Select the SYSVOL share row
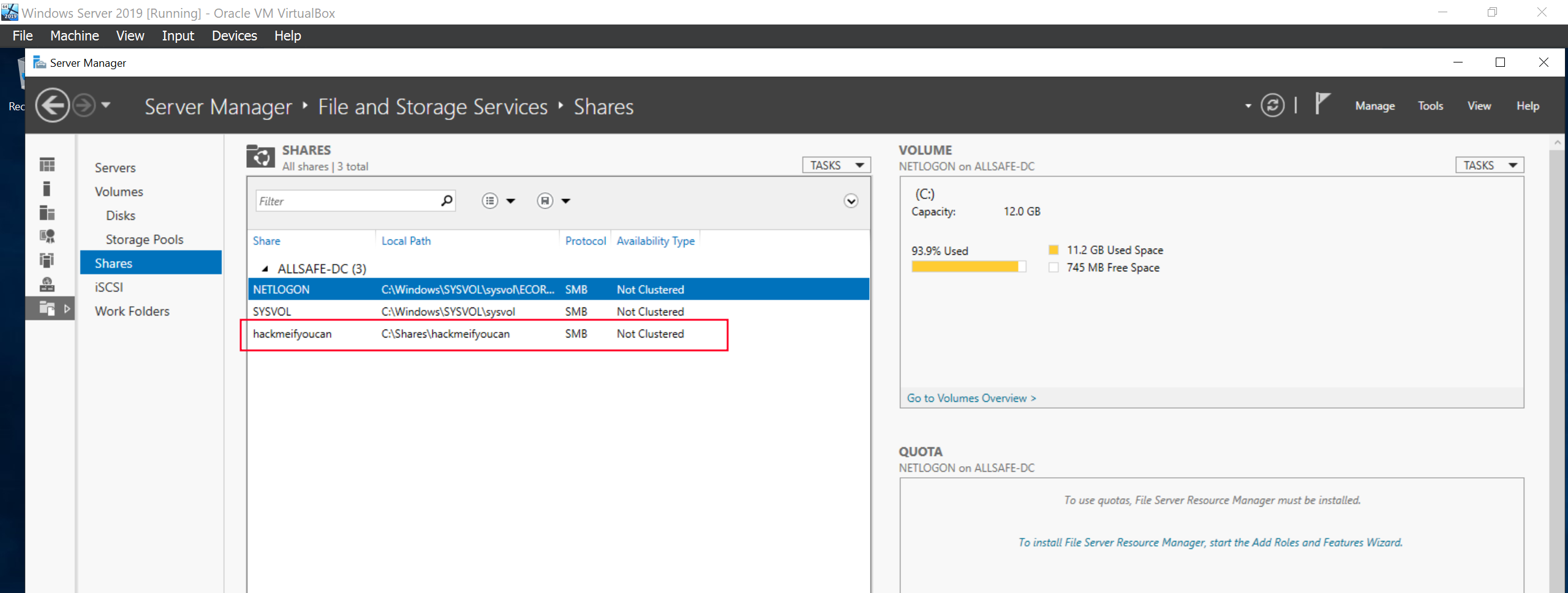This screenshot has height=593, width=1568. coord(559,311)
